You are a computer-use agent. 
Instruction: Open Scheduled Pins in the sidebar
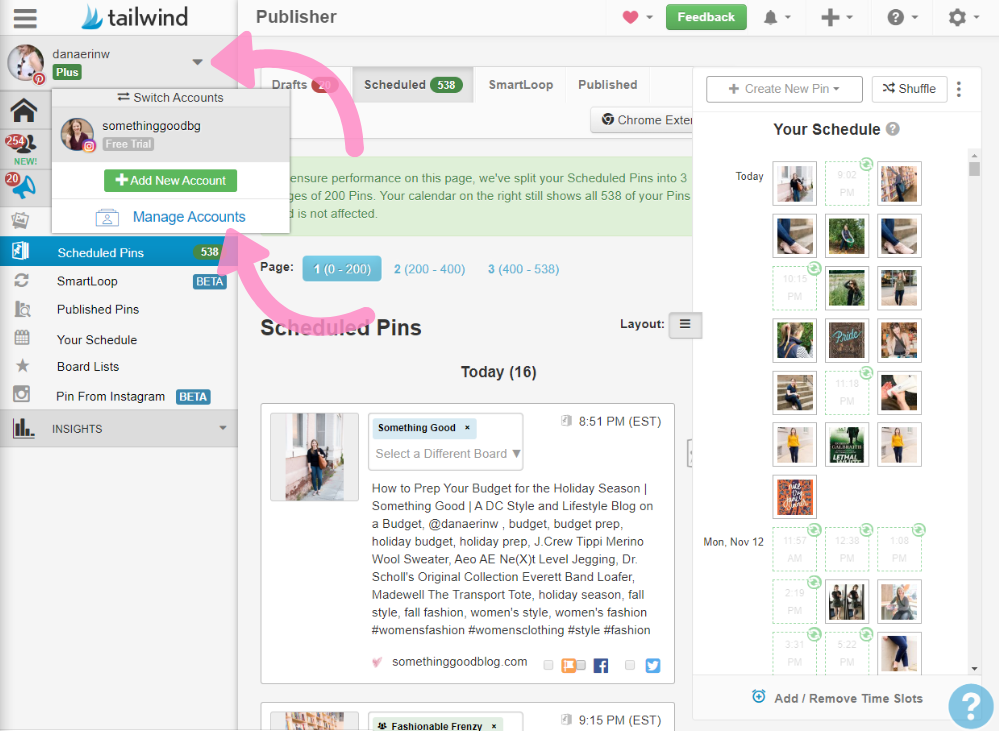pyautogui.click(x=119, y=252)
